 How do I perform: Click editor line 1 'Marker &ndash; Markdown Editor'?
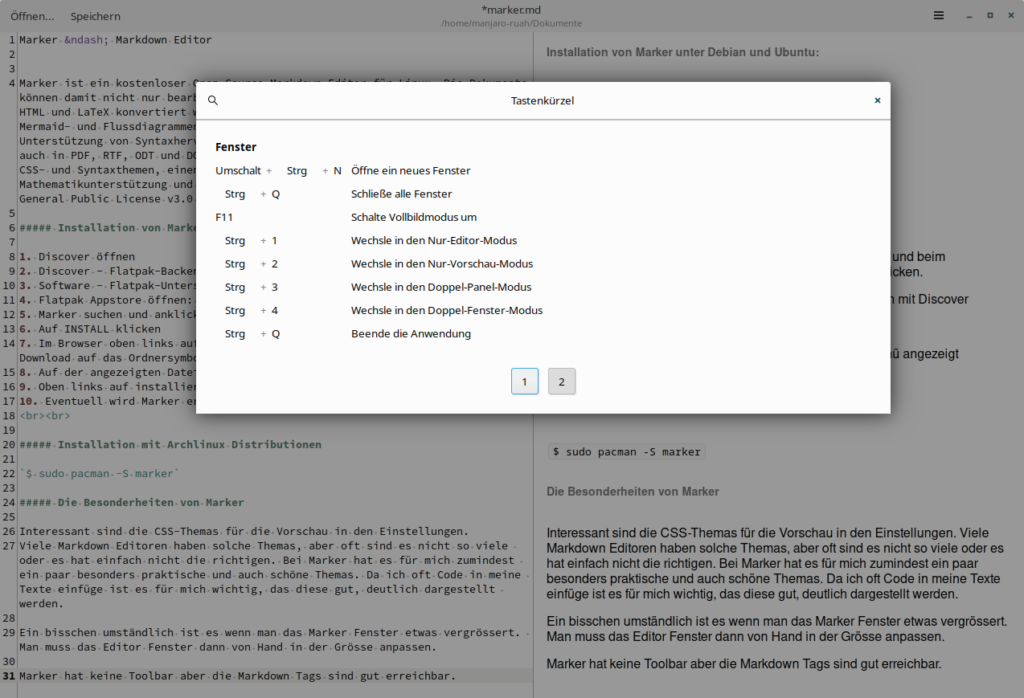tap(116, 40)
